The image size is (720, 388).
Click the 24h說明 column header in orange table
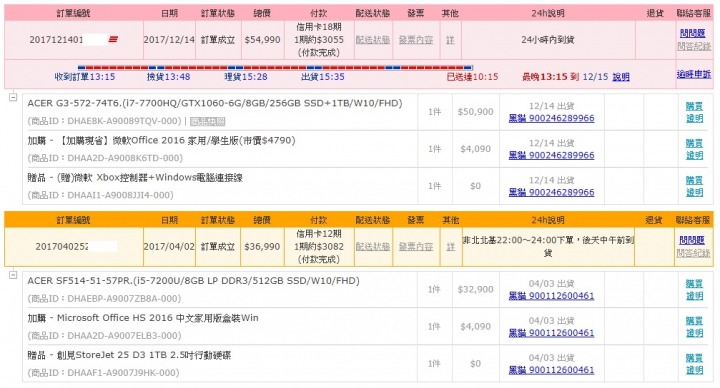click(x=548, y=220)
